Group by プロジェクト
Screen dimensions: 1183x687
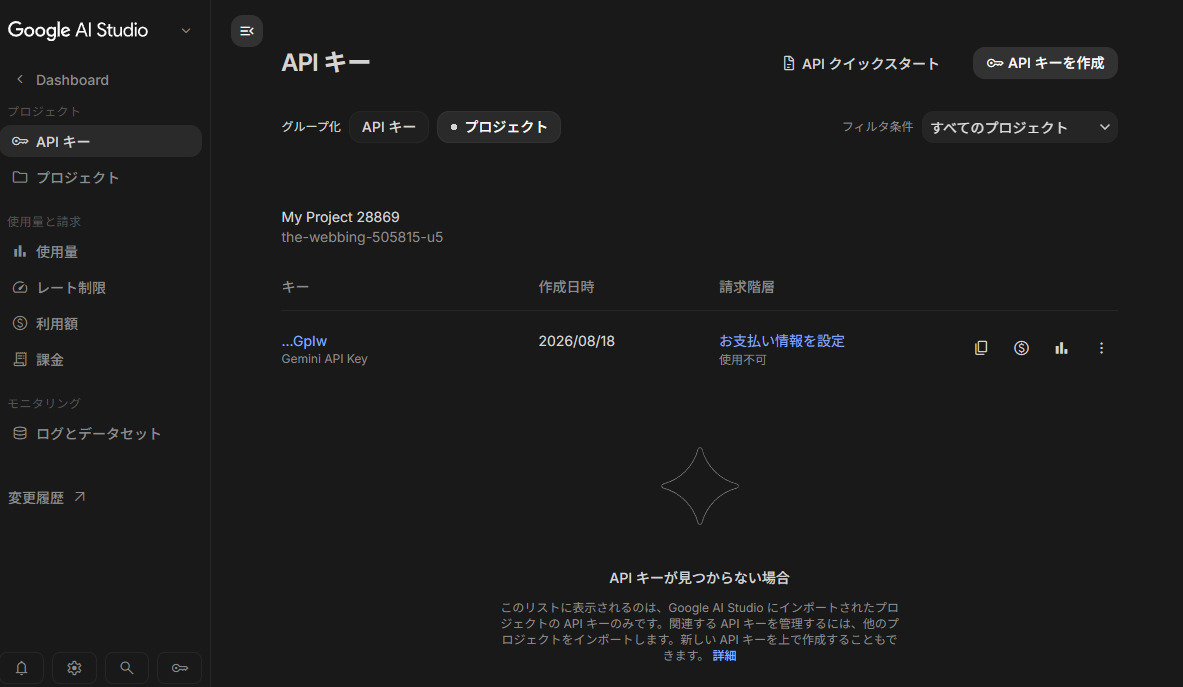[499, 127]
